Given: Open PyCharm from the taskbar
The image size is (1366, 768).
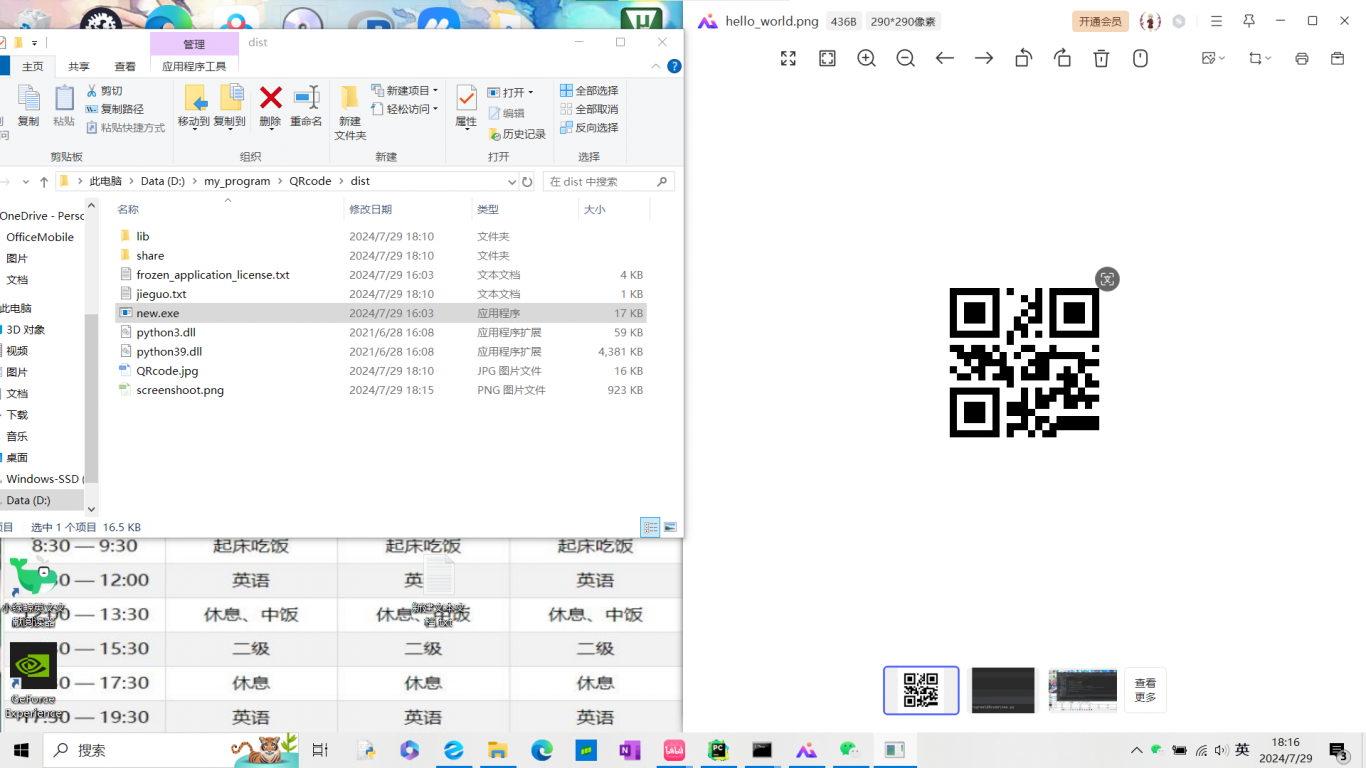Looking at the screenshot, I should (x=717, y=750).
